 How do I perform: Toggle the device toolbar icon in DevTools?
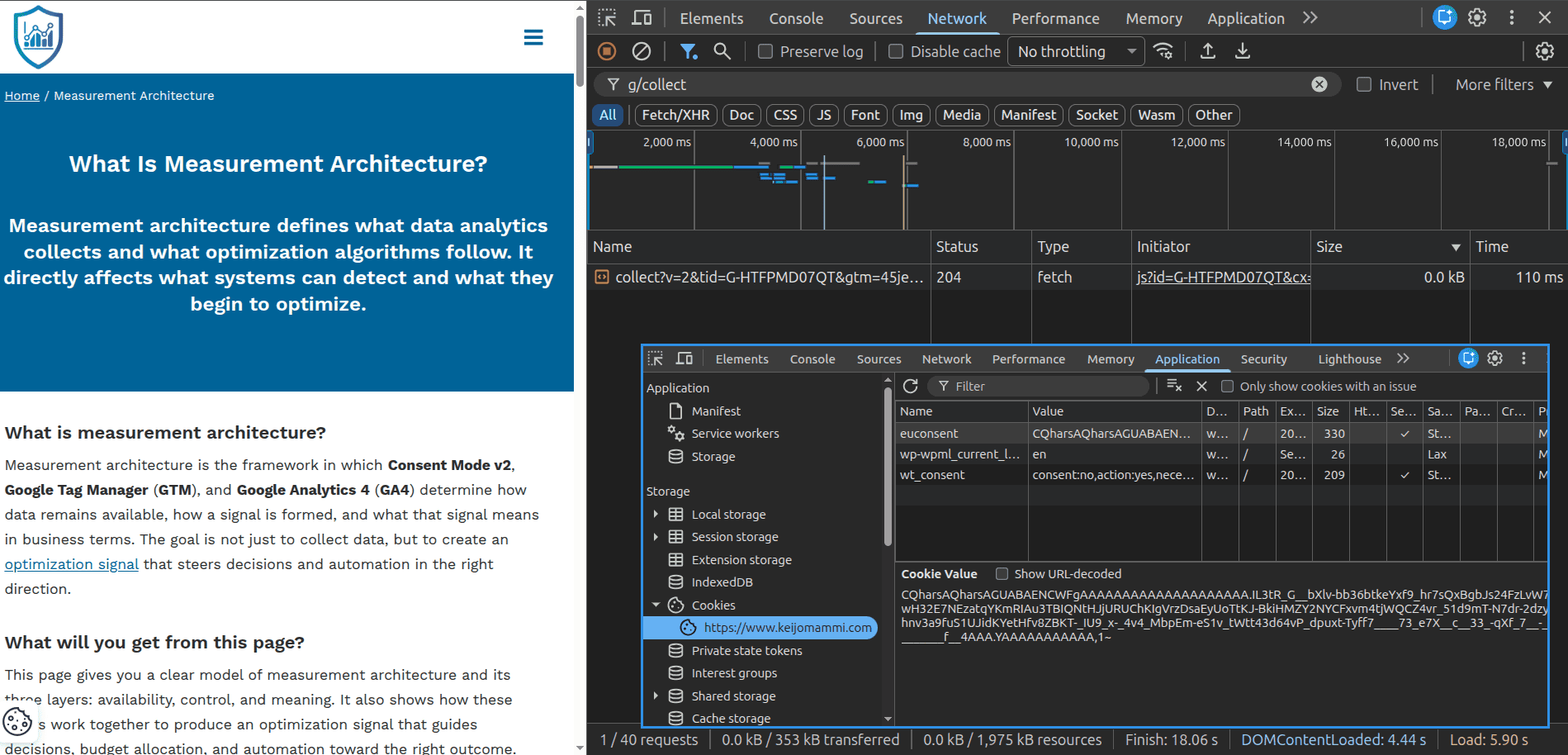pos(642,17)
